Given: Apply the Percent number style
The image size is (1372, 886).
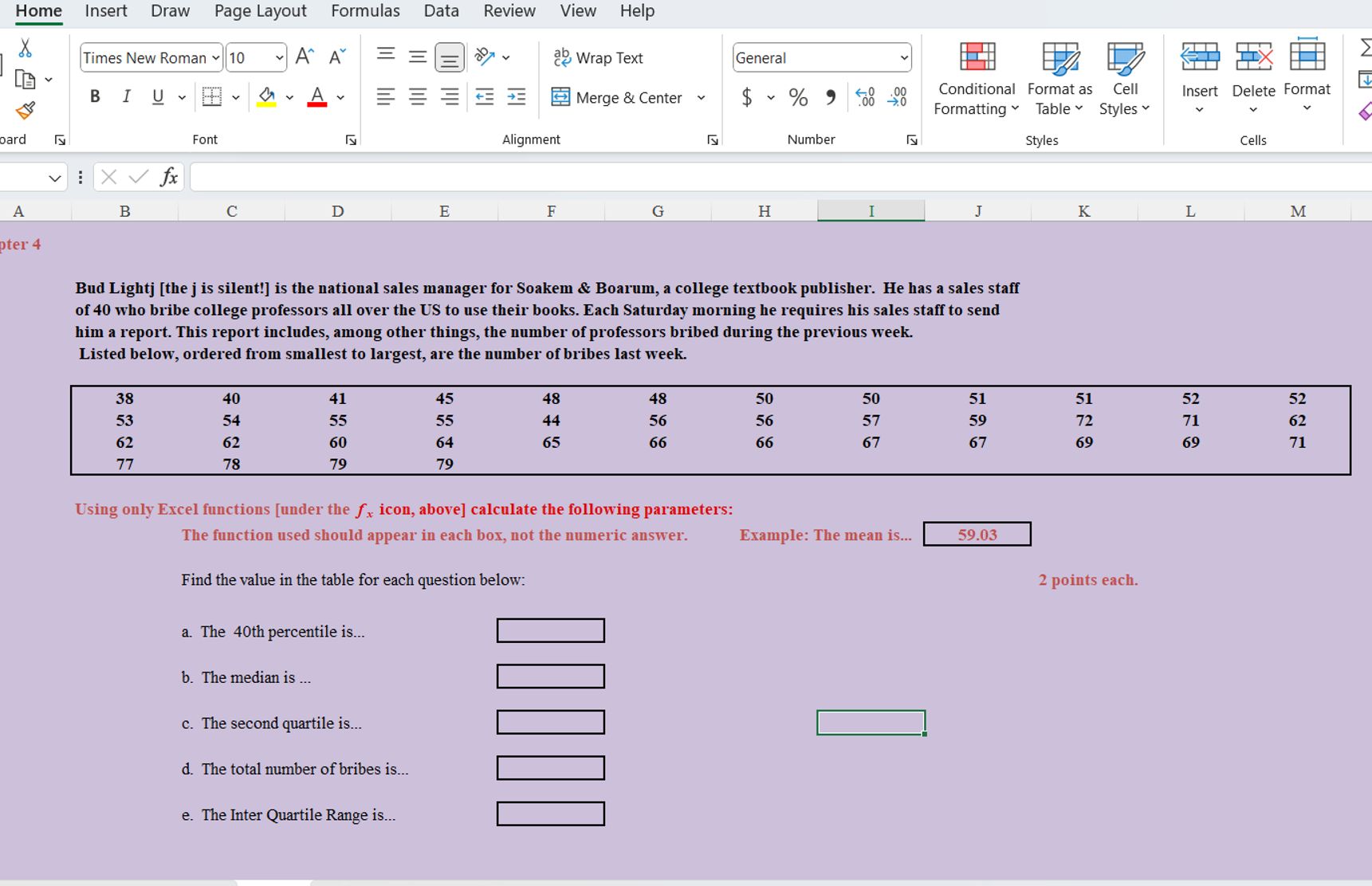Looking at the screenshot, I should point(797,96).
